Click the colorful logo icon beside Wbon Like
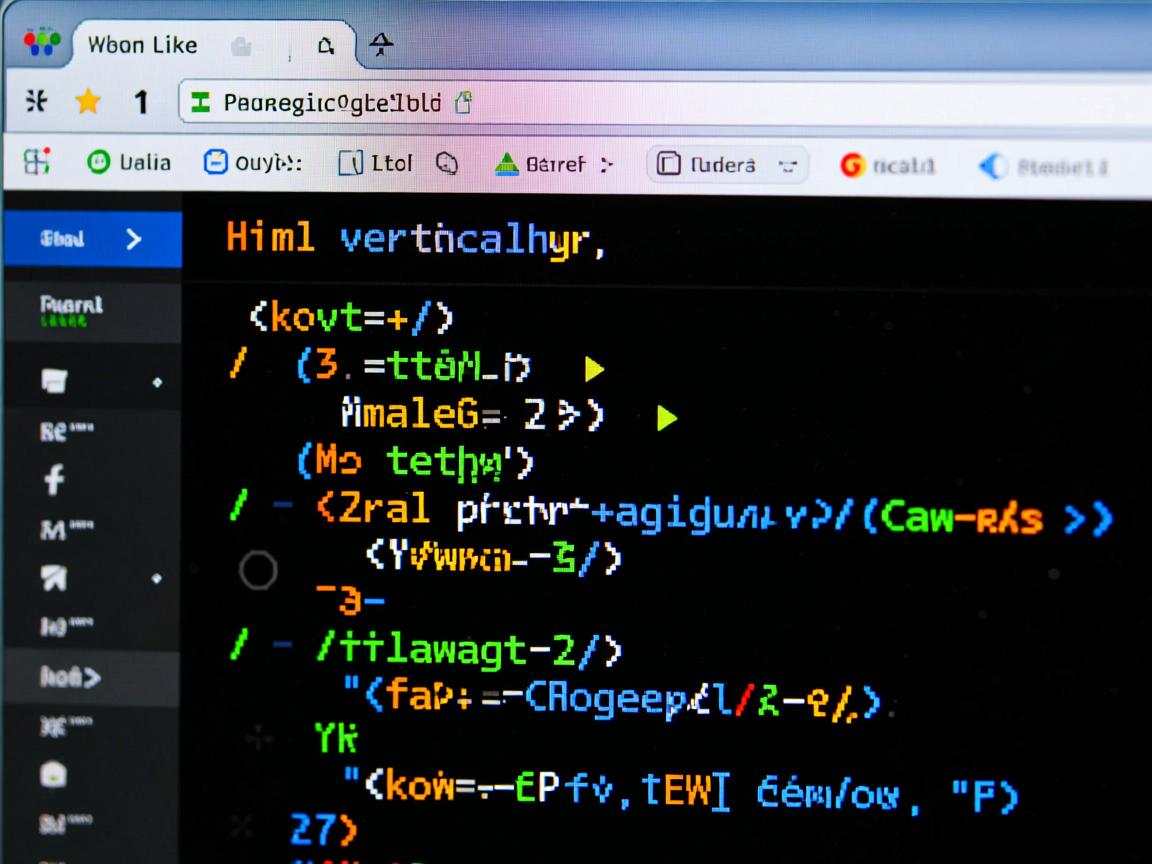This screenshot has height=864, width=1152. pos(41,45)
